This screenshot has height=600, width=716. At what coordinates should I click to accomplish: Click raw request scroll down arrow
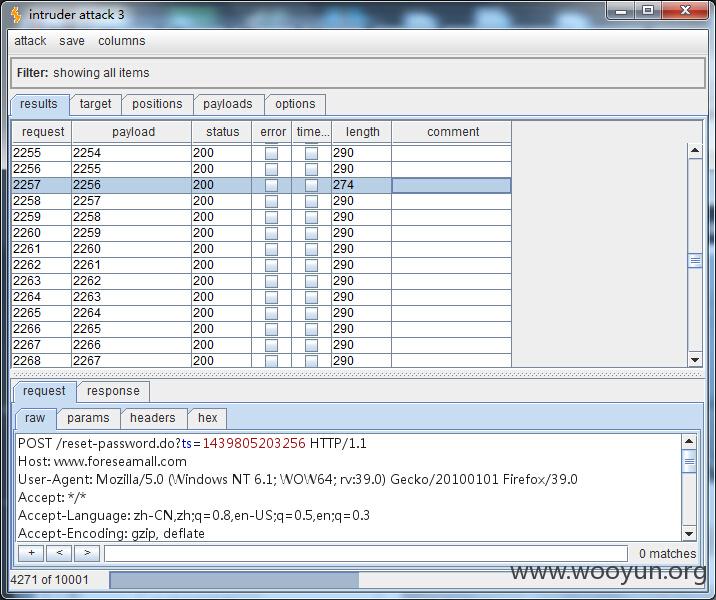[689, 533]
